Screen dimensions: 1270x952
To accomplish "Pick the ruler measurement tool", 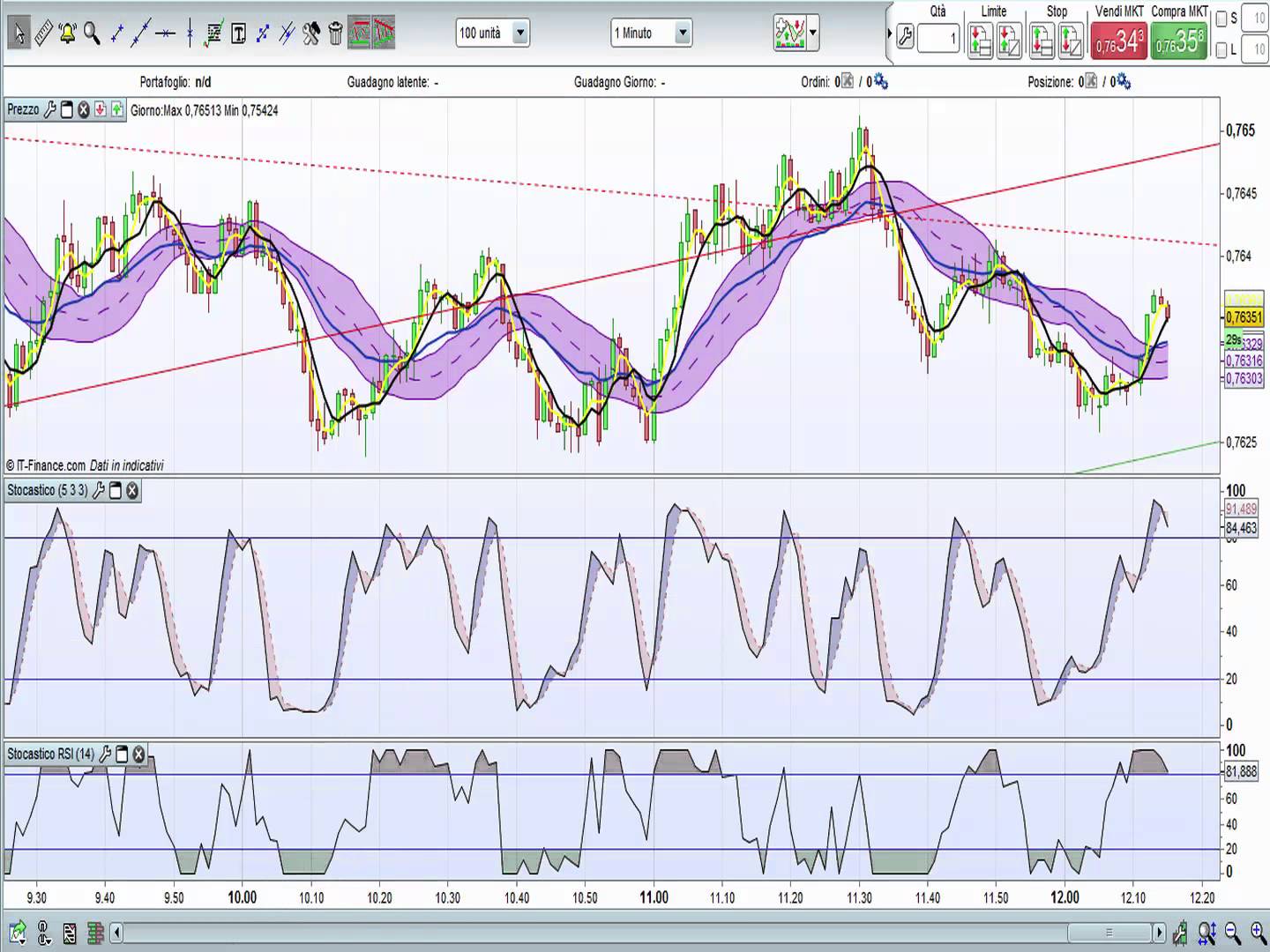I will pos(42,33).
